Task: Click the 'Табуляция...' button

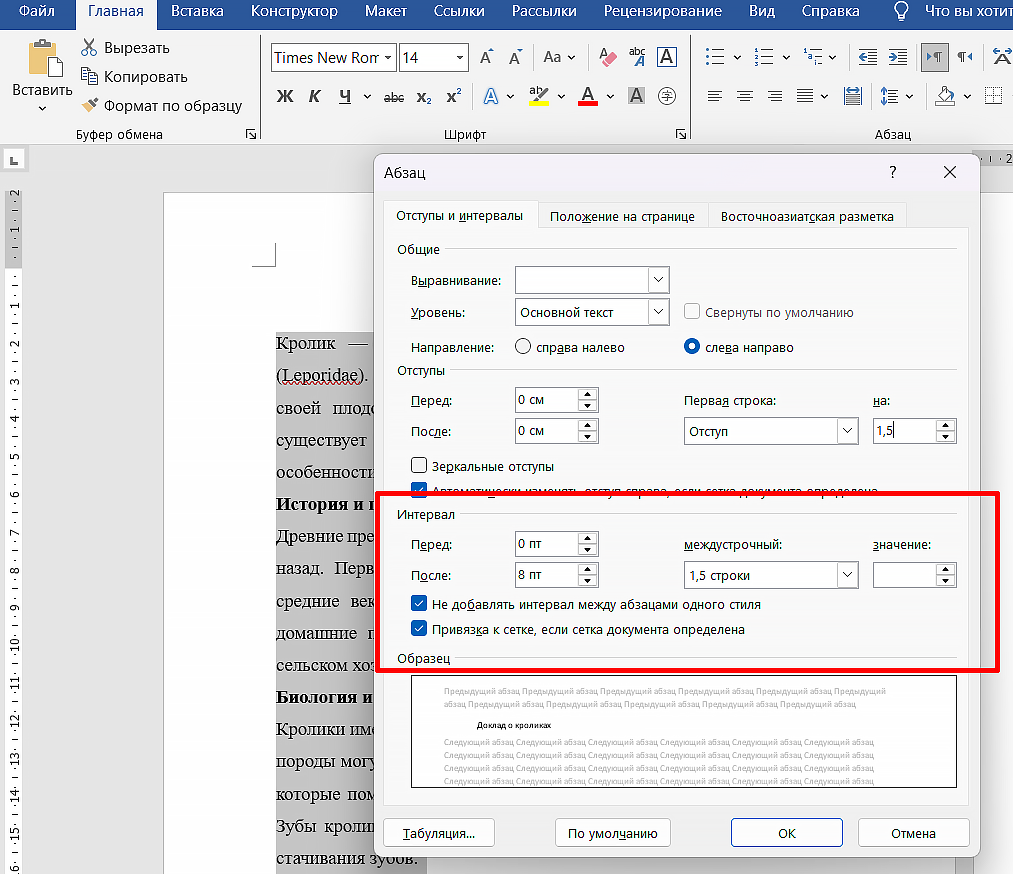Action: pos(439,833)
